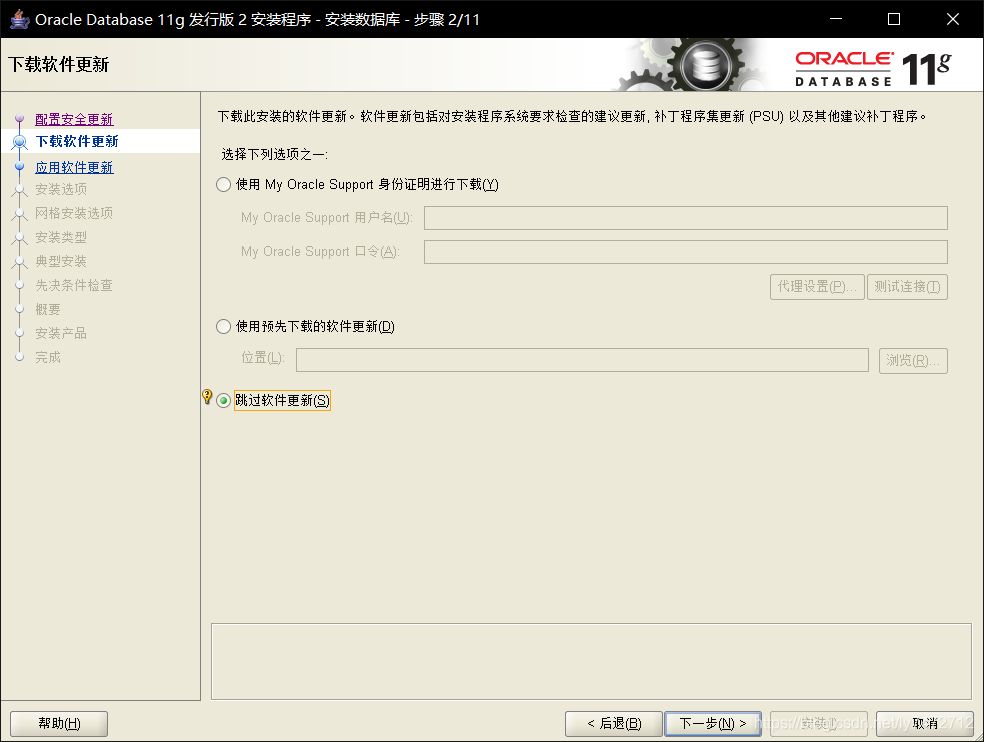This screenshot has height=742, width=984.
Task: Close the installer window
Action: [x=953, y=19]
